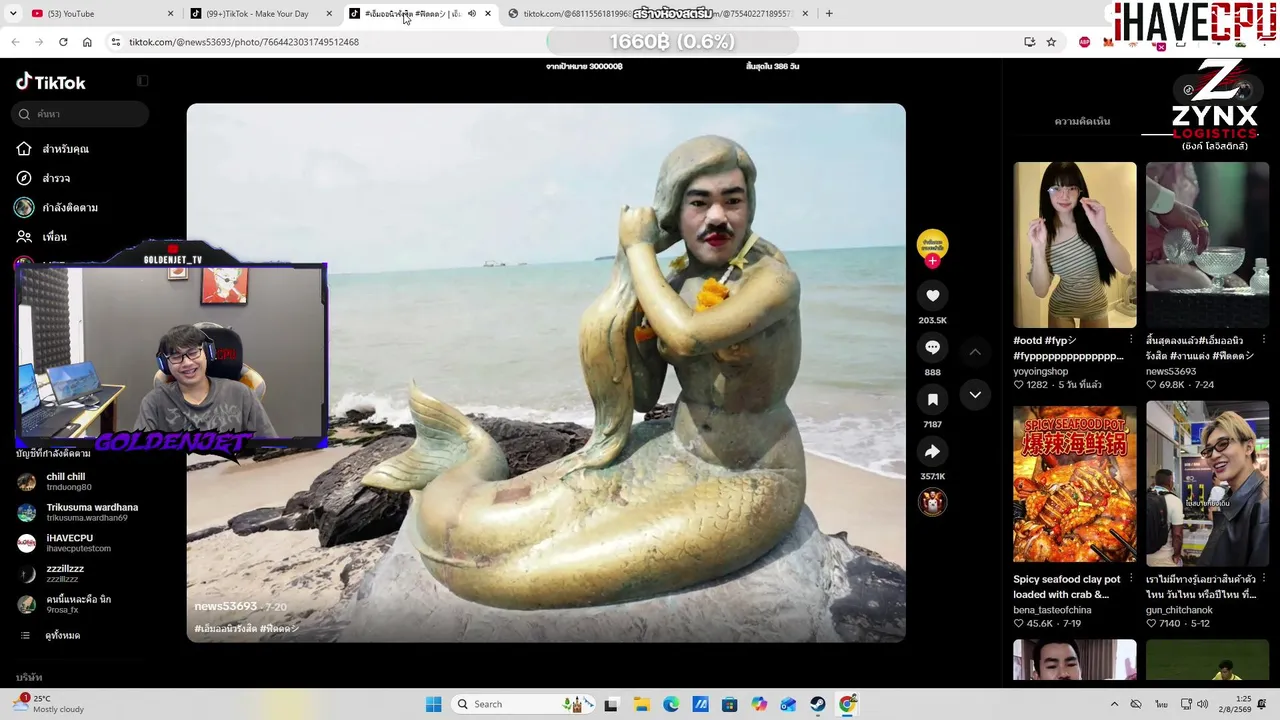Open the crystal glass video thumbnail by news53693
Screen dimensions: 1280x720
pyautogui.click(x=1207, y=245)
